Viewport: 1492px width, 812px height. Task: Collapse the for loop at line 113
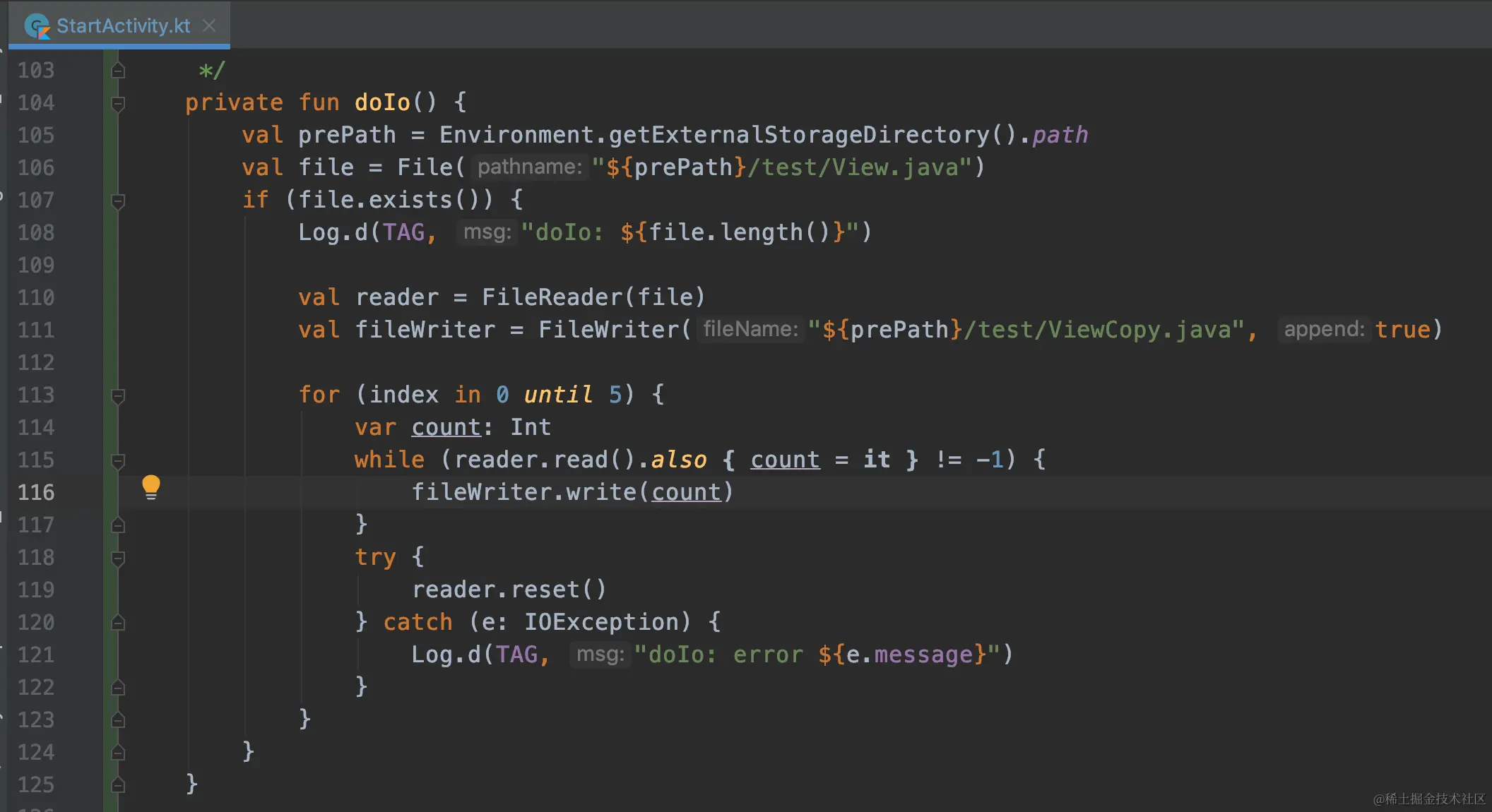tap(118, 395)
